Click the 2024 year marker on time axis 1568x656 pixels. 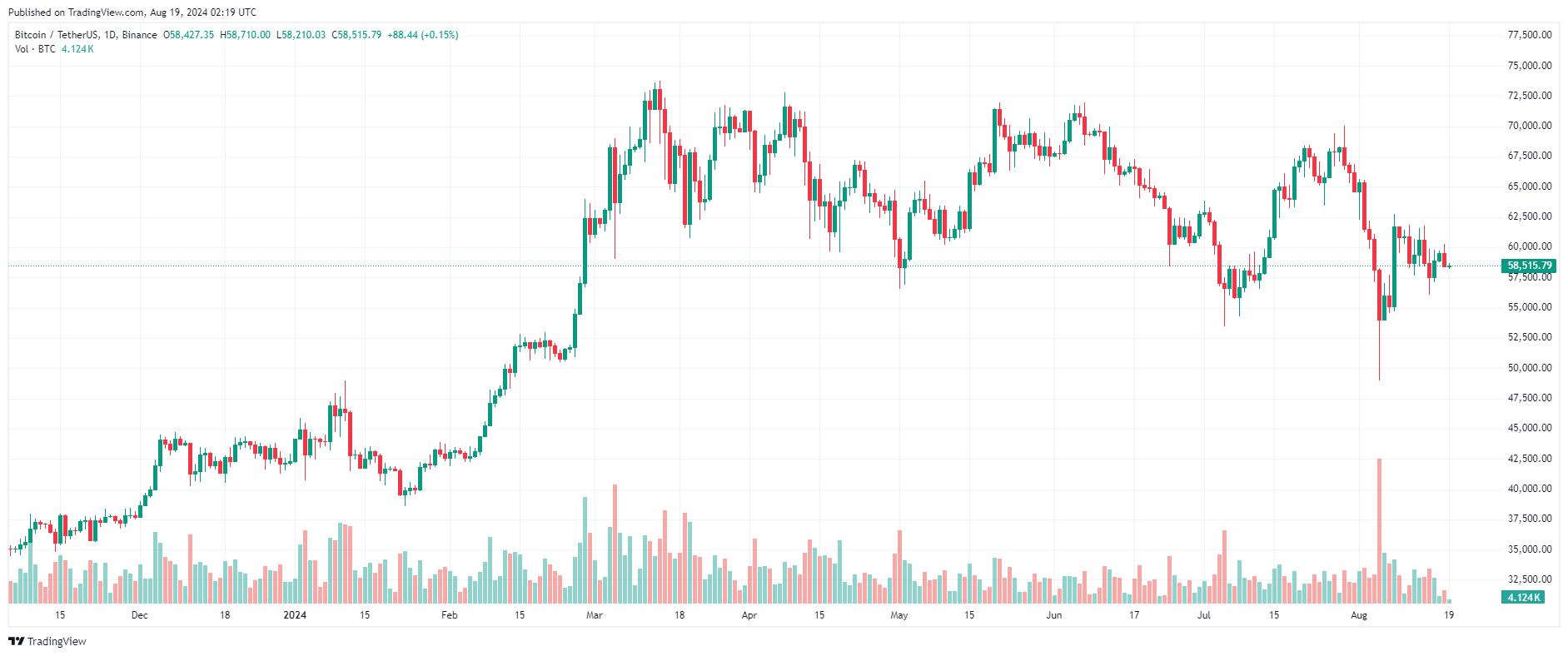coord(295,615)
